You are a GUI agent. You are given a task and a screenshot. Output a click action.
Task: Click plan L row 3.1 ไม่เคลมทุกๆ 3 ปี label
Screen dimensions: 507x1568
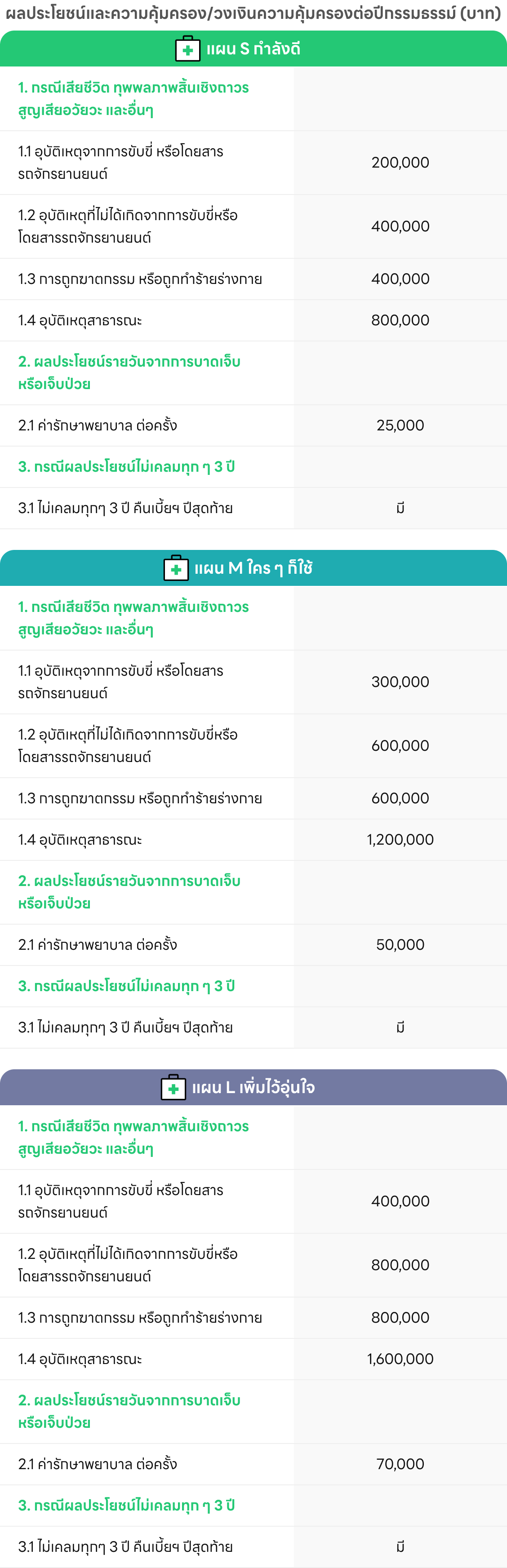pyautogui.click(x=125, y=1547)
